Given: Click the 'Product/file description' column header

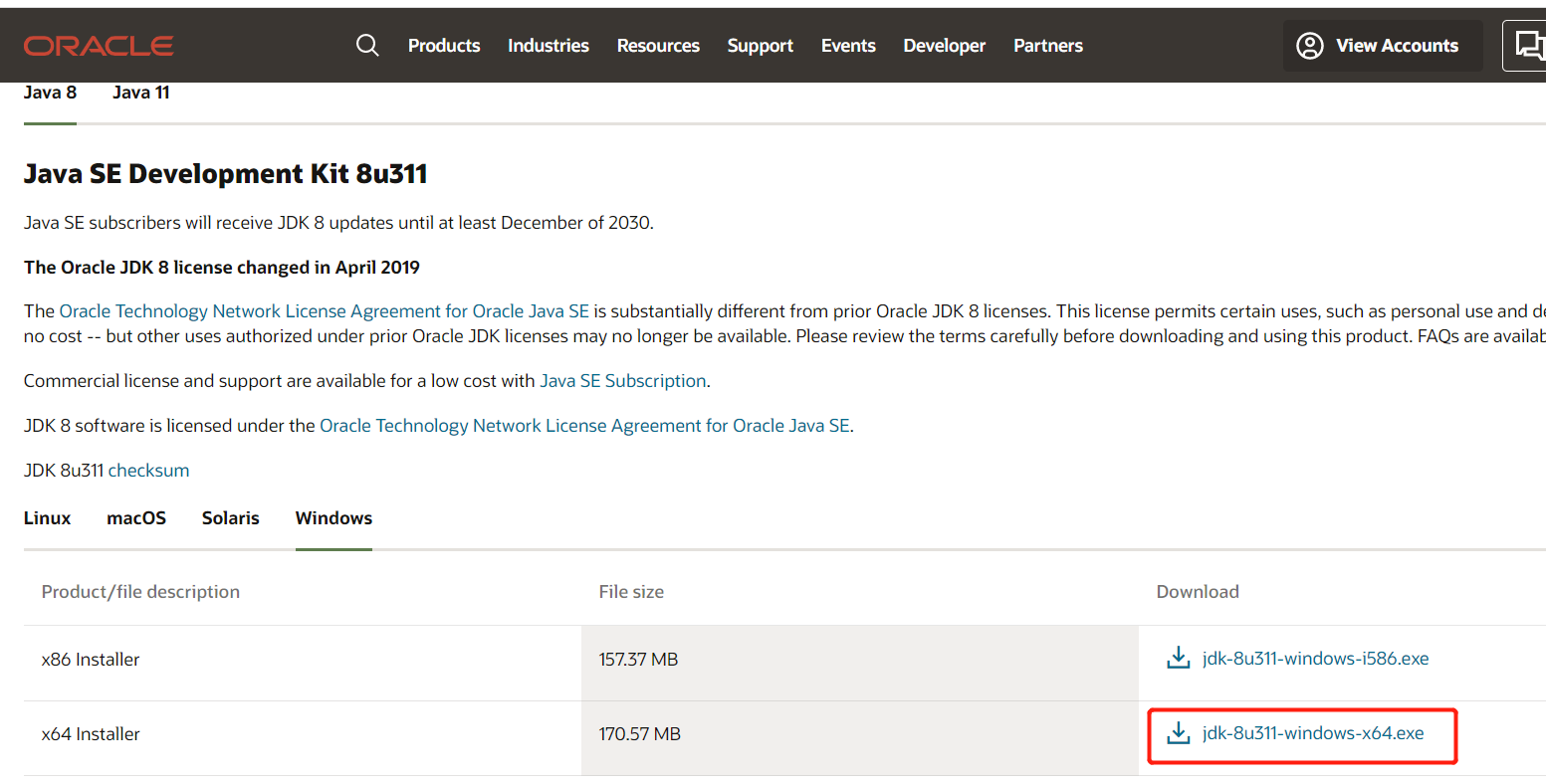Looking at the screenshot, I should (x=140, y=592).
